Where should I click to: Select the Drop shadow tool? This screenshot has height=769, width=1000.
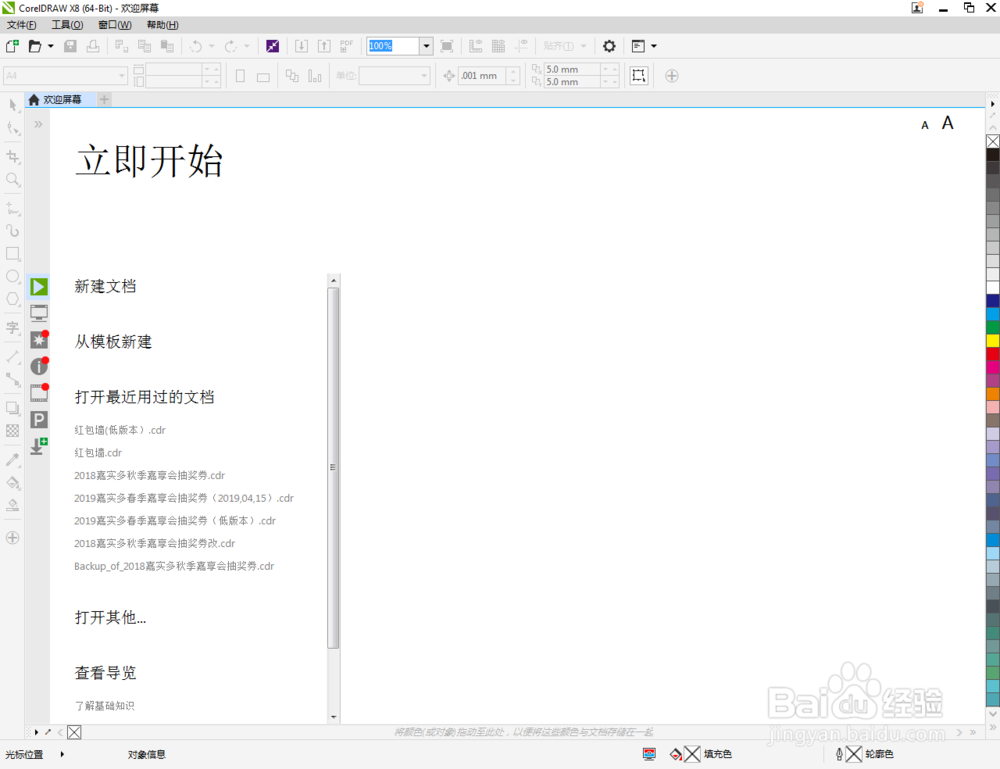13,408
